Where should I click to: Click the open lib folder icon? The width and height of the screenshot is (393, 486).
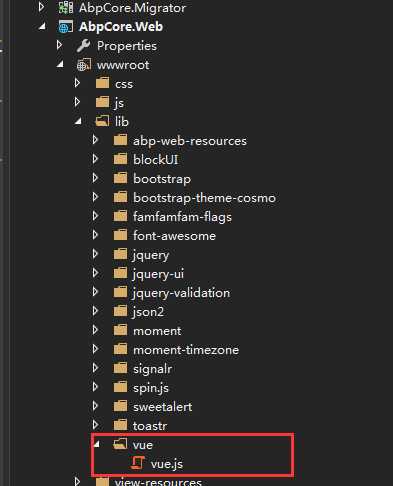102,121
